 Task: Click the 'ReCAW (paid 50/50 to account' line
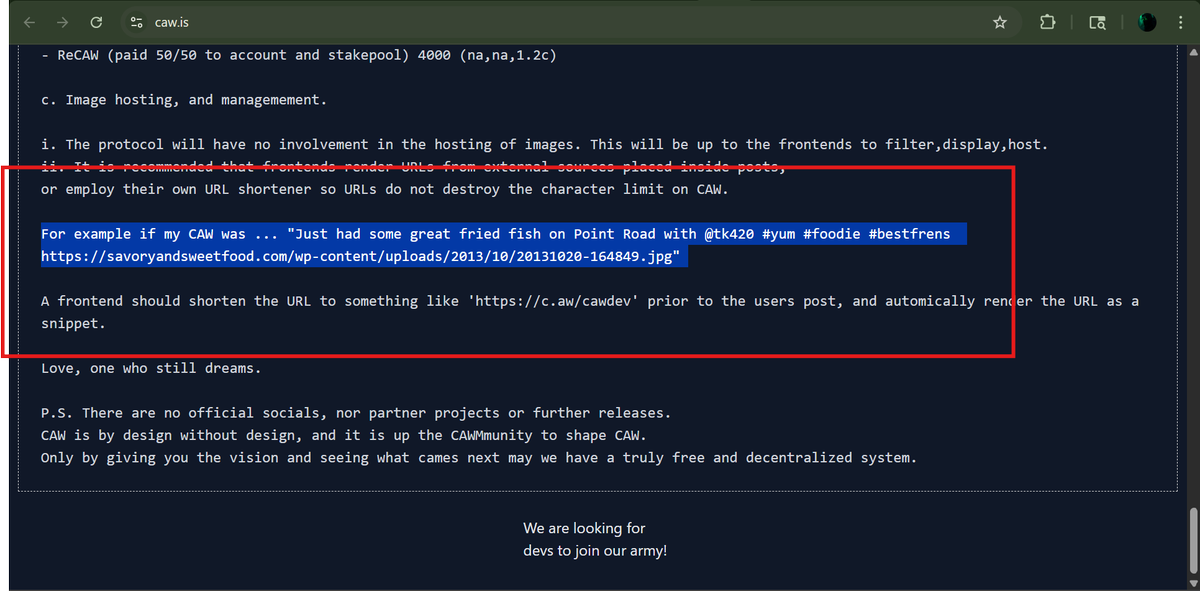(299, 55)
